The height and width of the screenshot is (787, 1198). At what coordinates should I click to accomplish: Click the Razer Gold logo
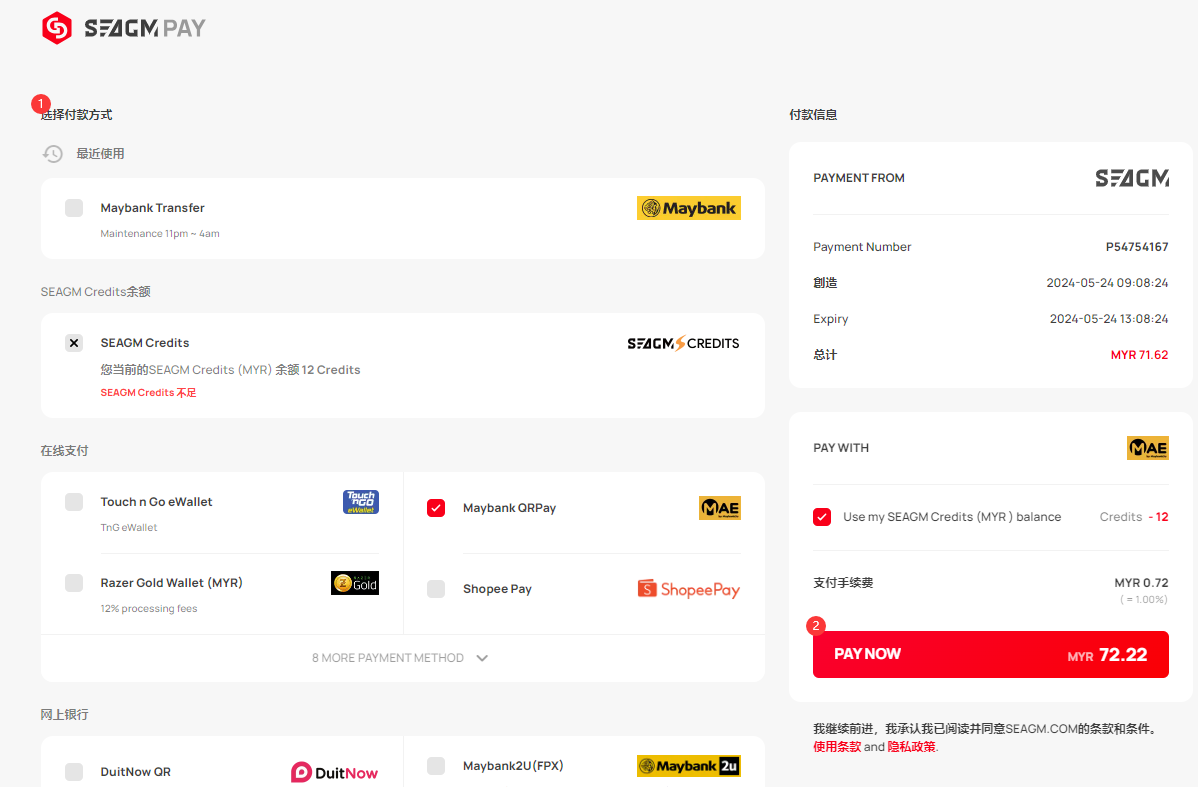click(x=355, y=583)
